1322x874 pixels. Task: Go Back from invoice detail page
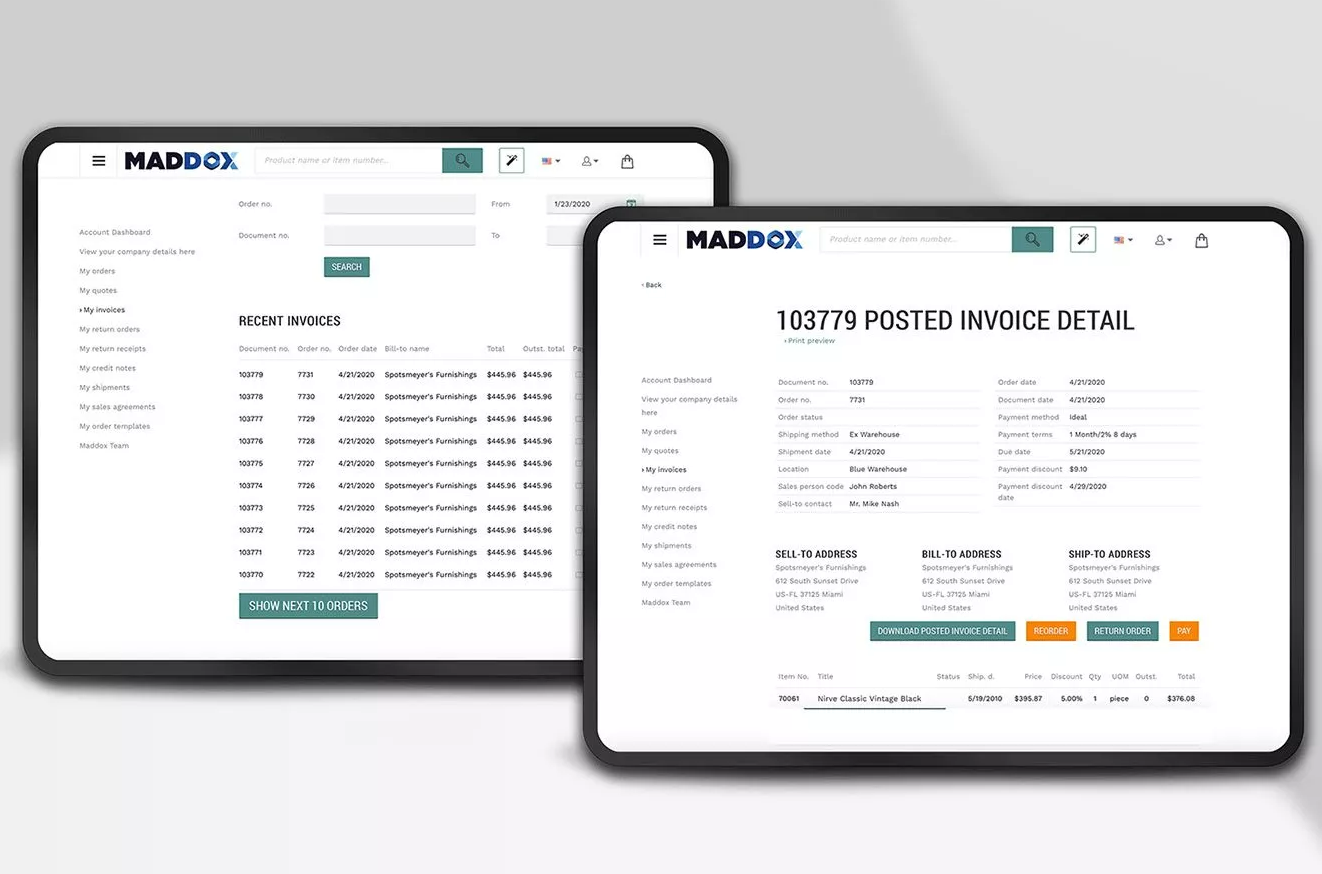tap(652, 285)
